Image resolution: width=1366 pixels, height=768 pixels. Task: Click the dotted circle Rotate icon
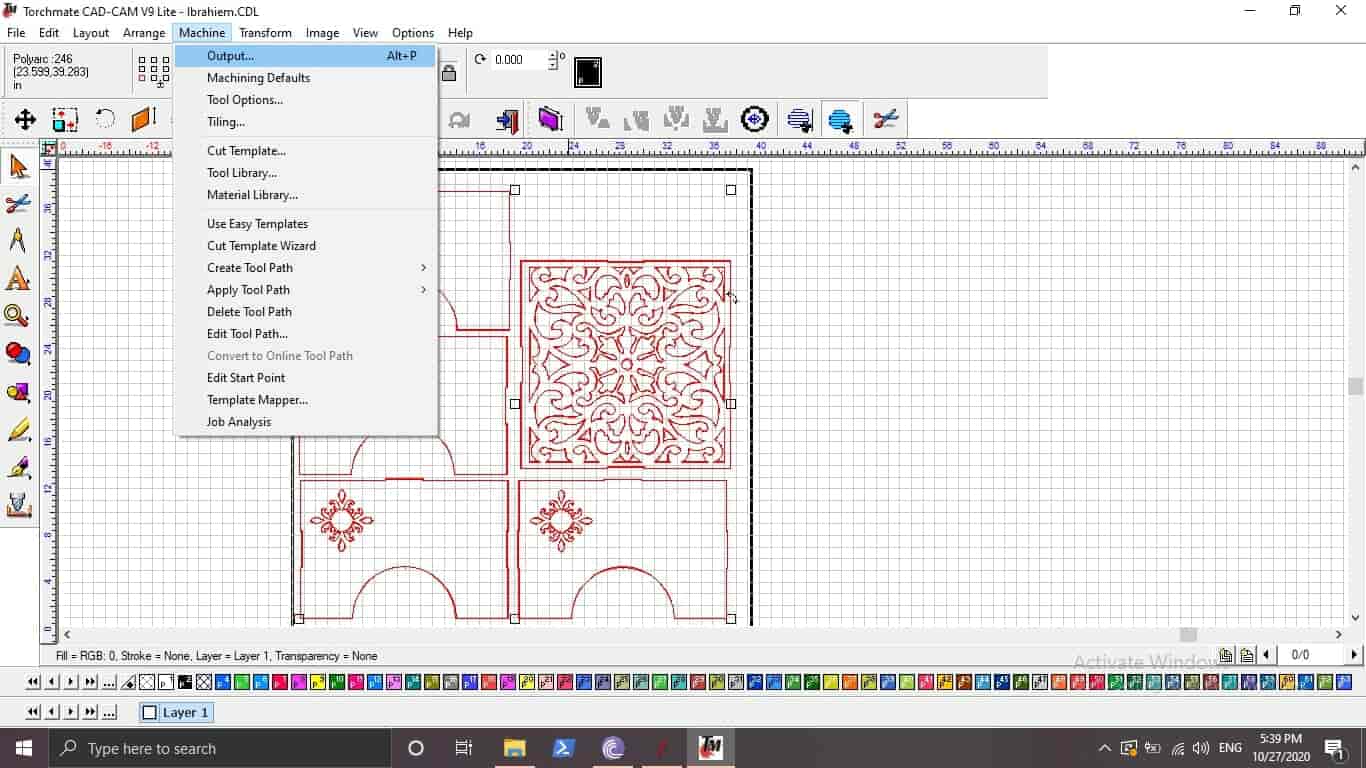click(105, 120)
